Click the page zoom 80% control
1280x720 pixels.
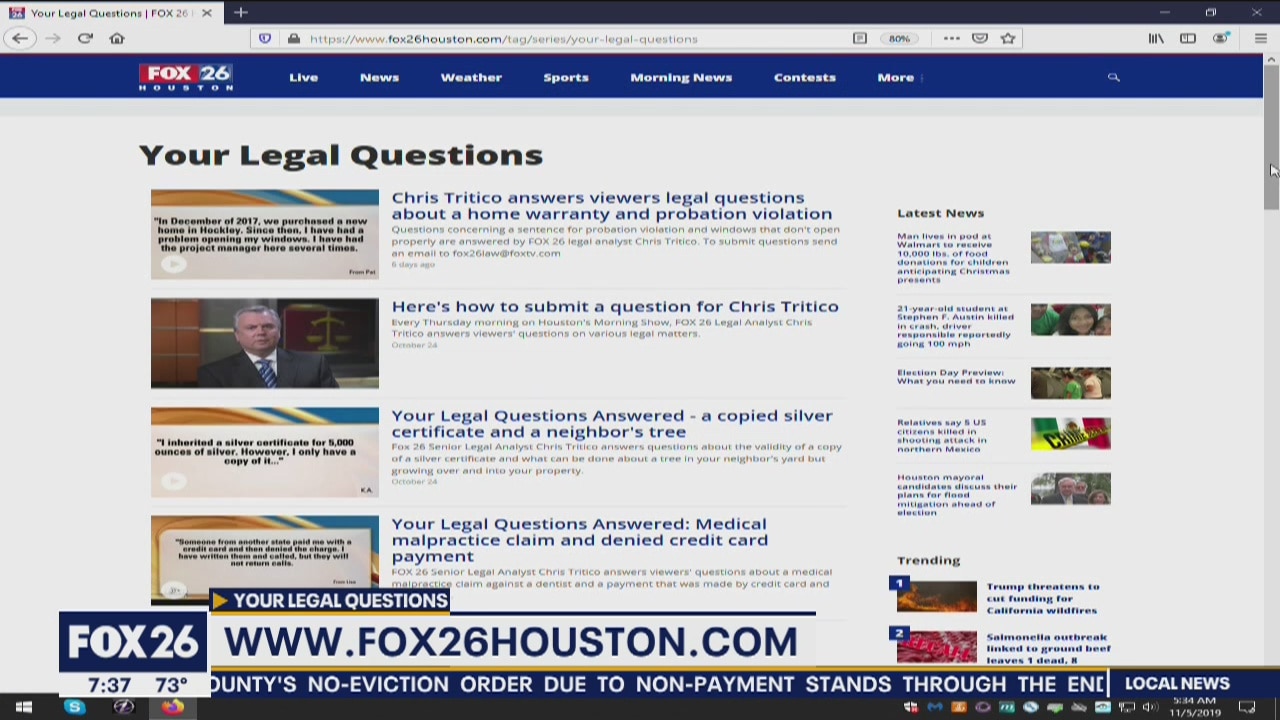pyautogui.click(x=899, y=38)
